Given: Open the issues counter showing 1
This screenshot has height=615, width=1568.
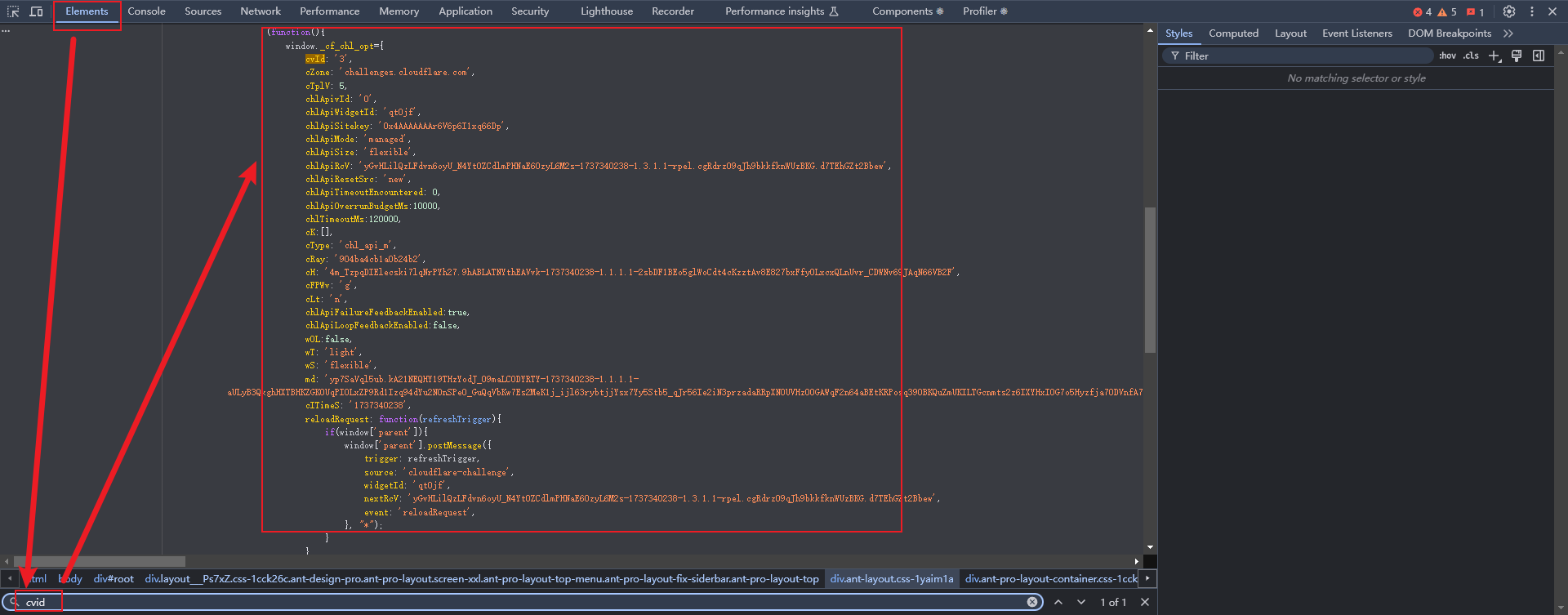Looking at the screenshot, I should pyautogui.click(x=1475, y=11).
